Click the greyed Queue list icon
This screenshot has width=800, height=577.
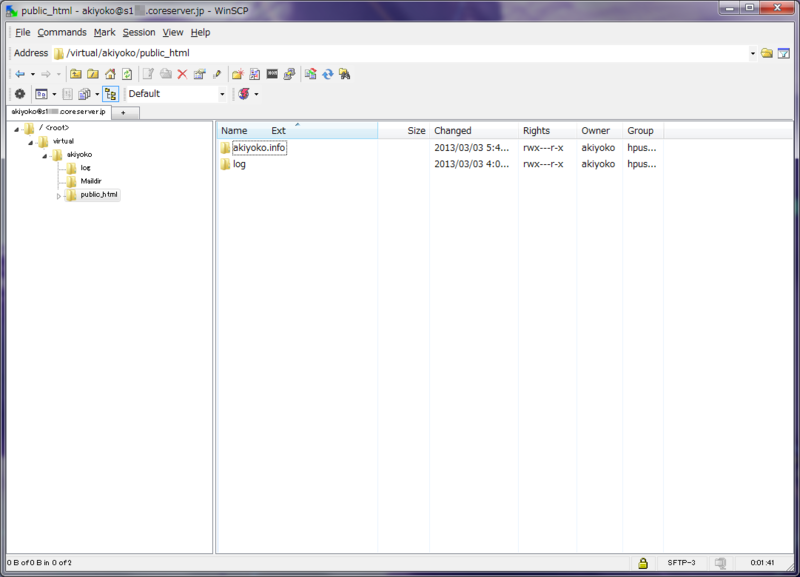pyautogui.click(x=67, y=94)
